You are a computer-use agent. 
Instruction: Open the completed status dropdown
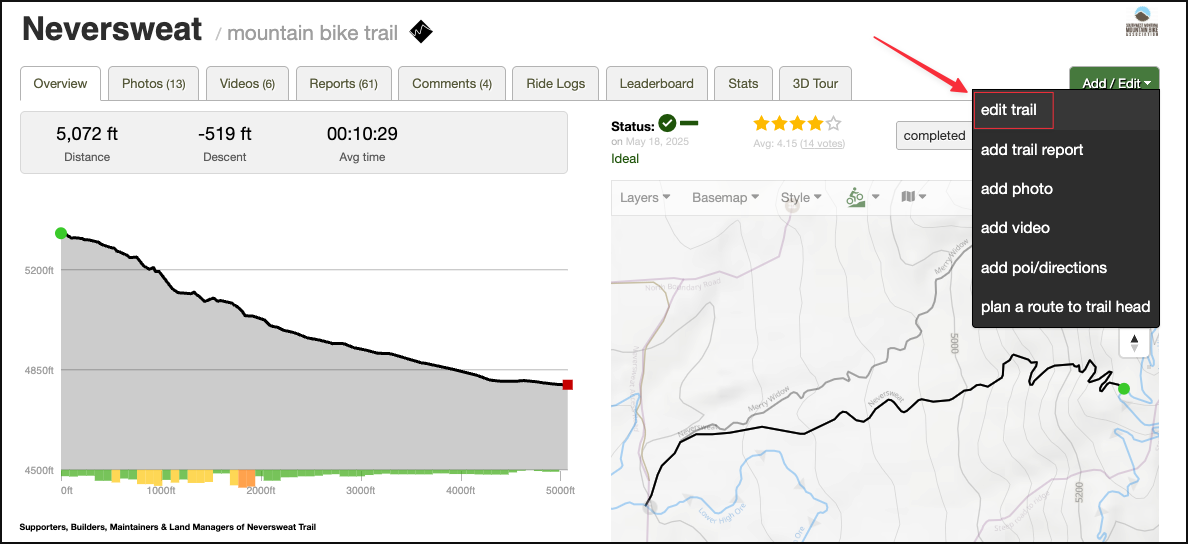tap(934, 136)
